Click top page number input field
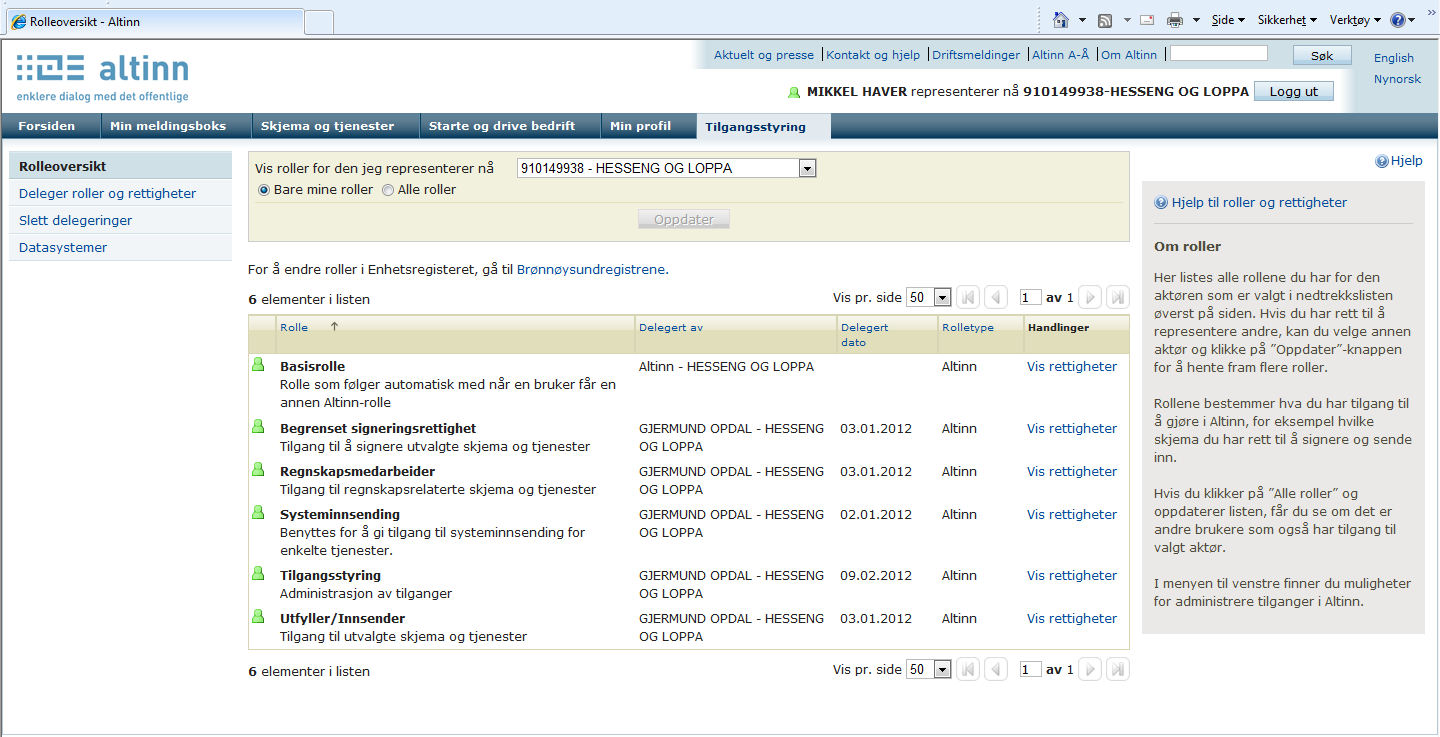Screen dimensions: 1440x737 pyautogui.click(x=1030, y=298)
